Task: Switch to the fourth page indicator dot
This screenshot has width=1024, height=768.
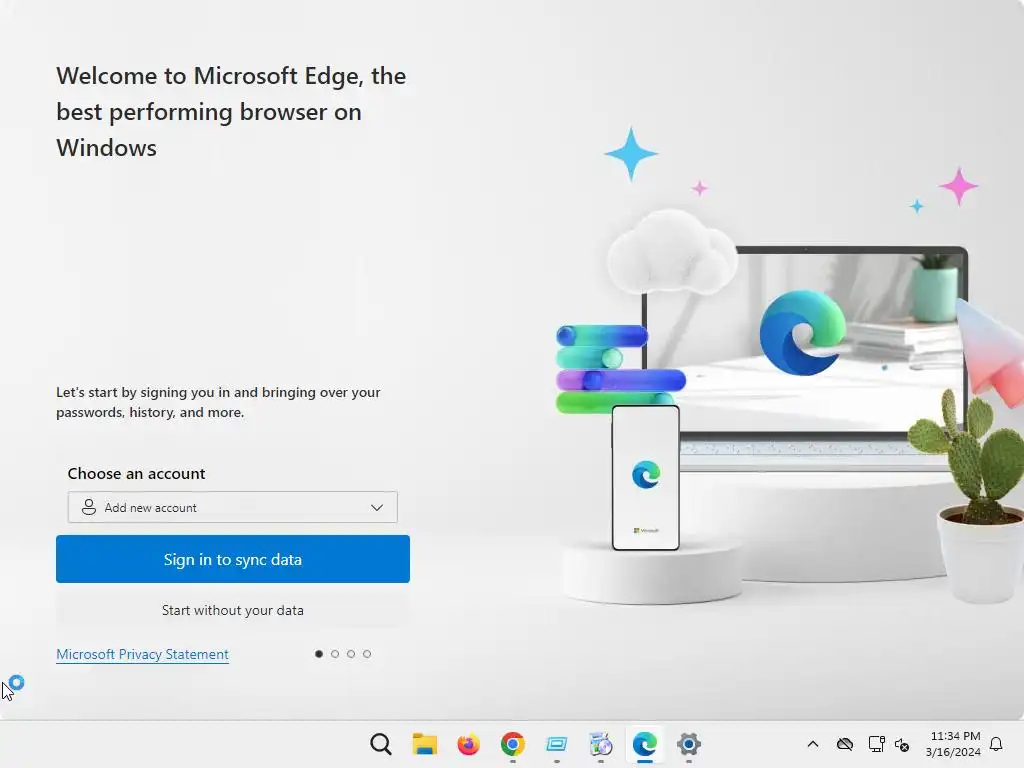Action: coord(367,654)
